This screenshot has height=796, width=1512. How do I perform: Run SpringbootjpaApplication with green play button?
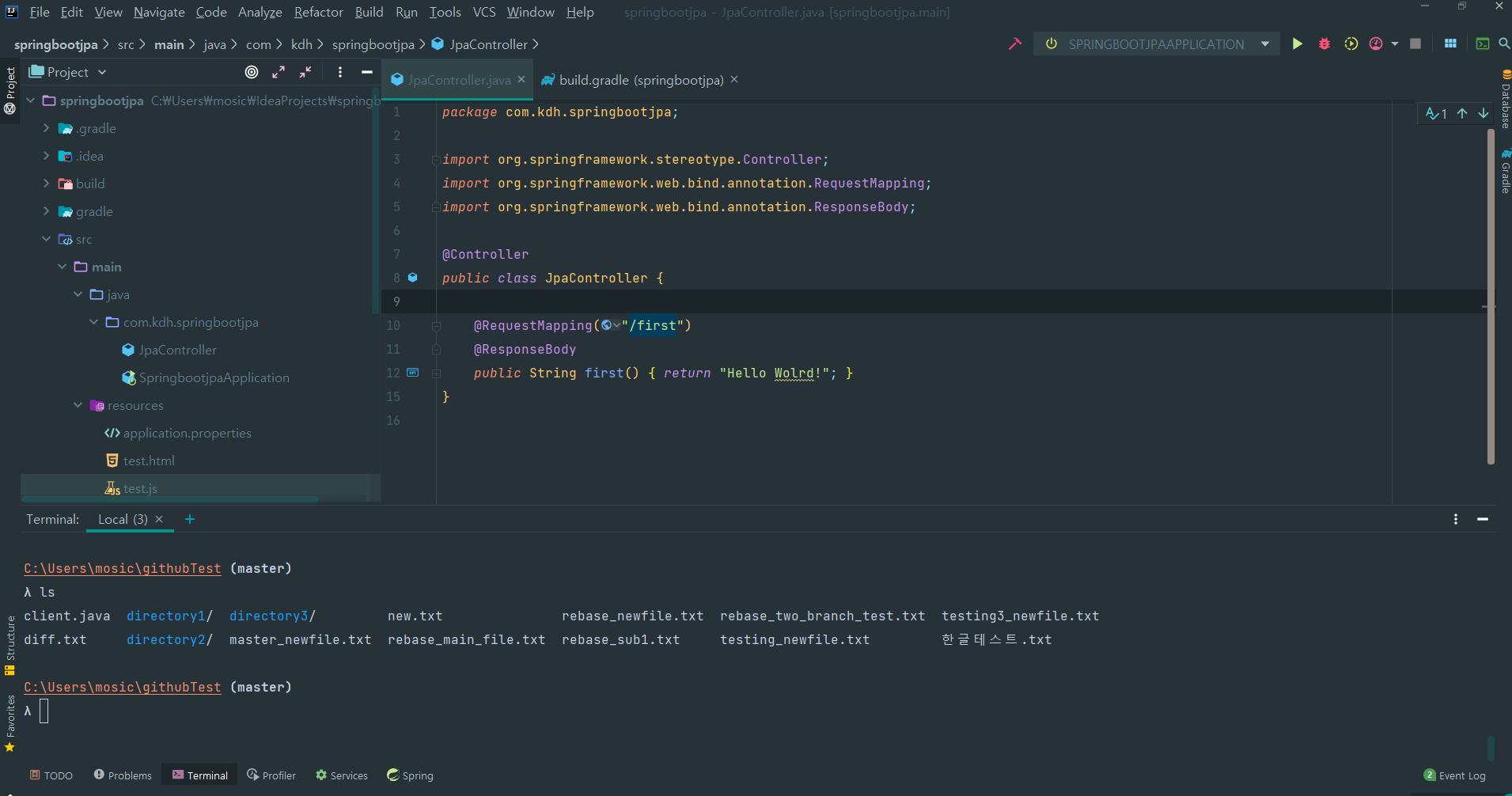point(1298,44)
